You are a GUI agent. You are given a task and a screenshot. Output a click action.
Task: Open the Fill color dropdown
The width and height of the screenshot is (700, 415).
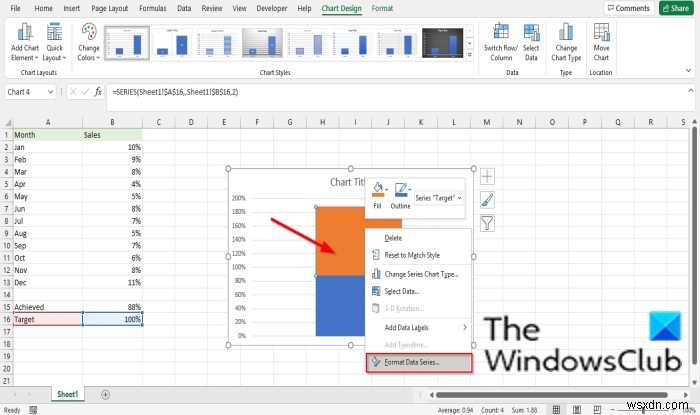(x=387, y=189)
